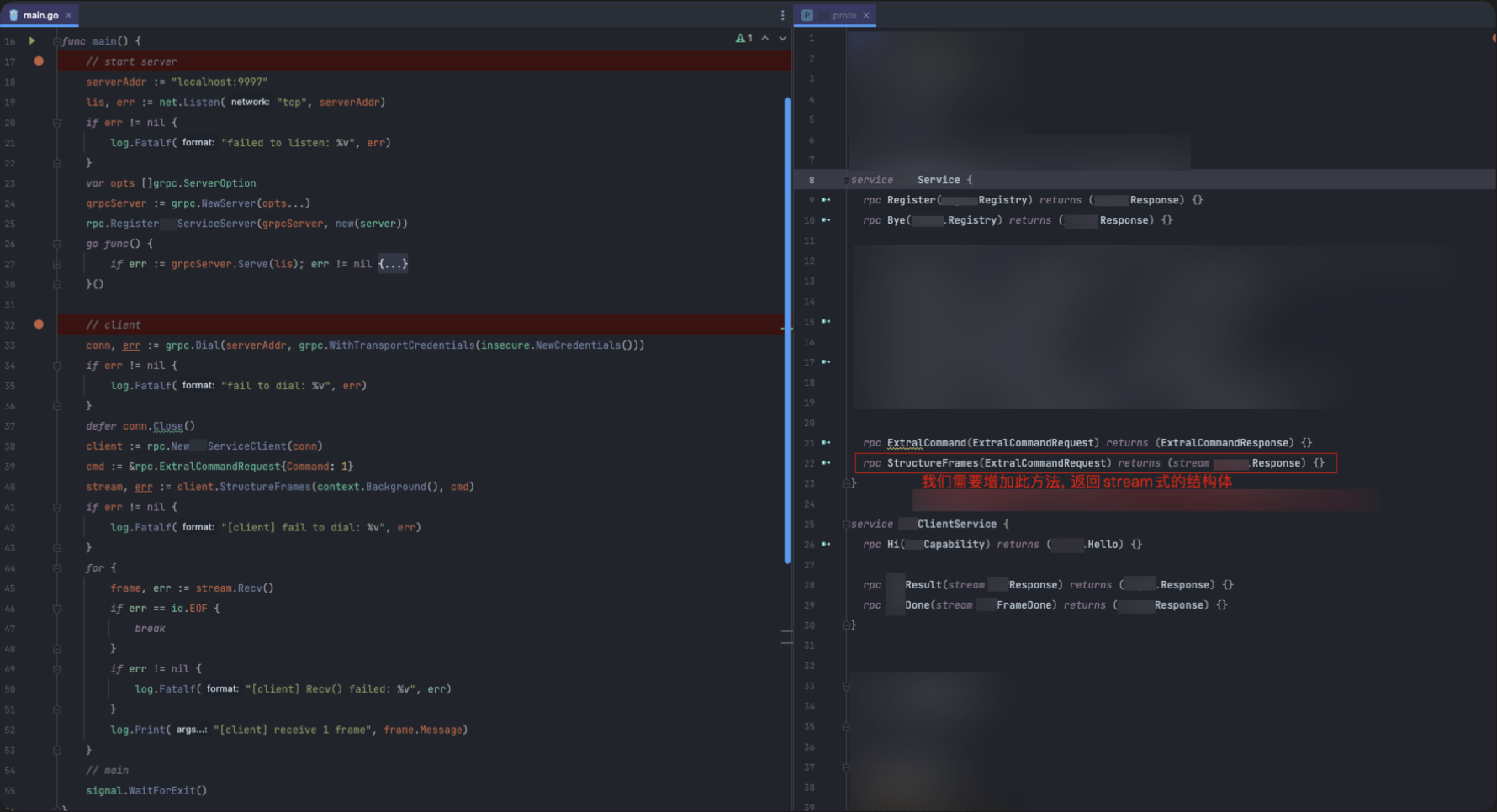This screenshot has height=812, width=1497.
Task: Click 'ClientService' service name in proto
Action: pyautogui.click(x=957, y=524)
